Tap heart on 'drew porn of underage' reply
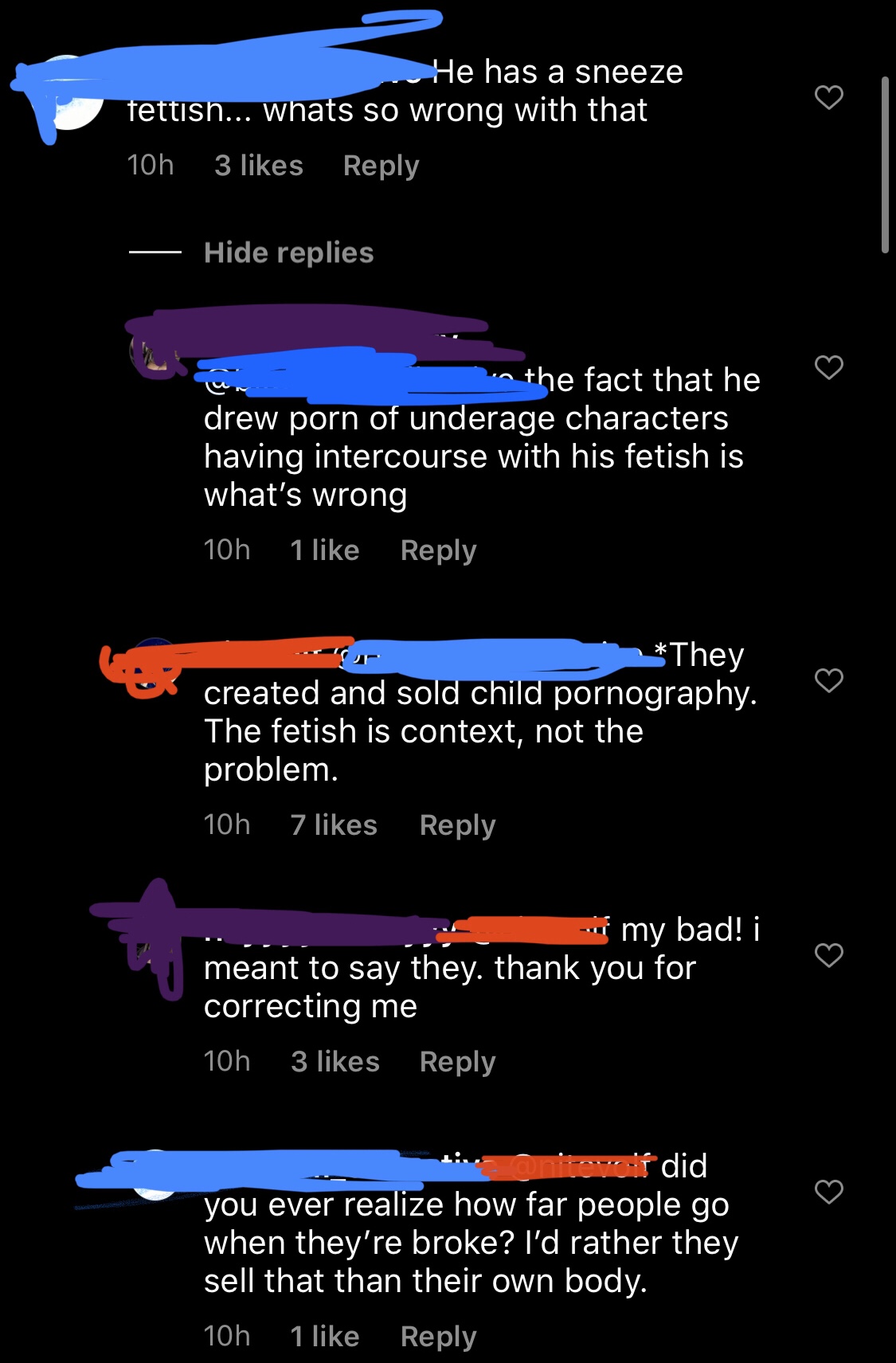896x1363 pixels. pos(829,367)
